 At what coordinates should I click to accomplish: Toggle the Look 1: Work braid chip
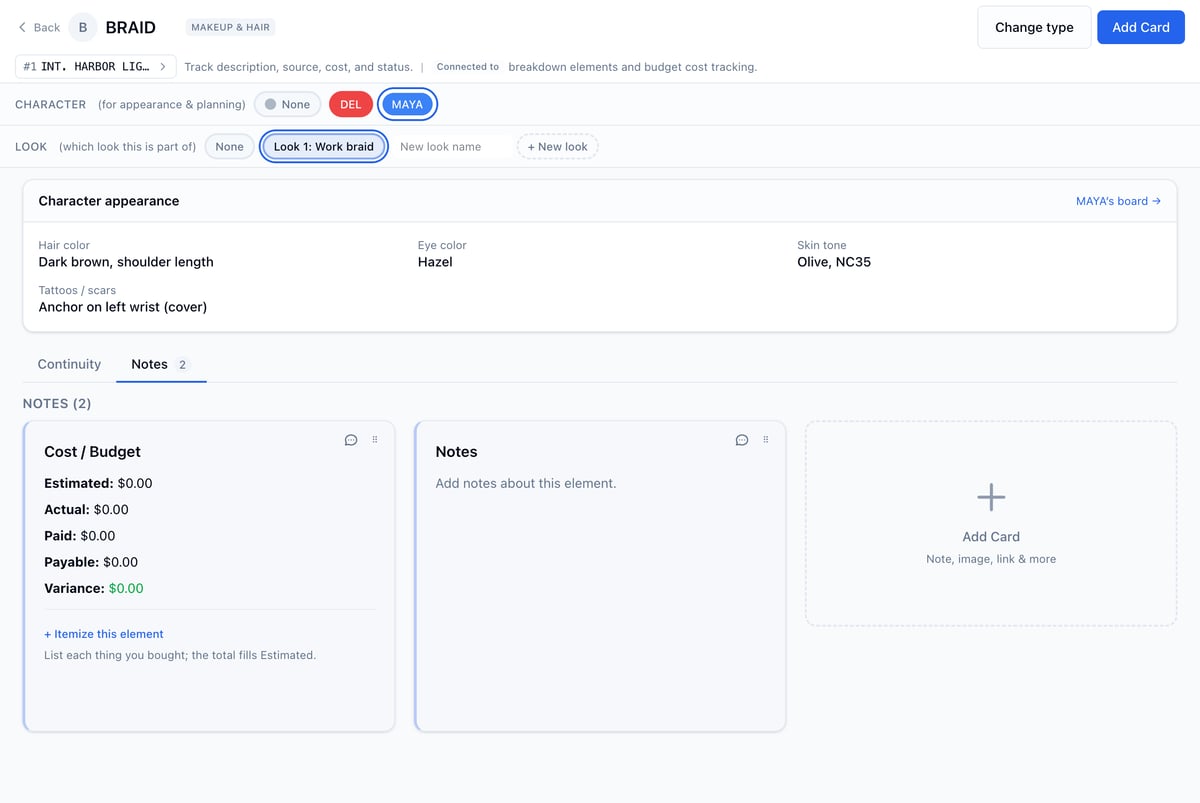point(324,146)
